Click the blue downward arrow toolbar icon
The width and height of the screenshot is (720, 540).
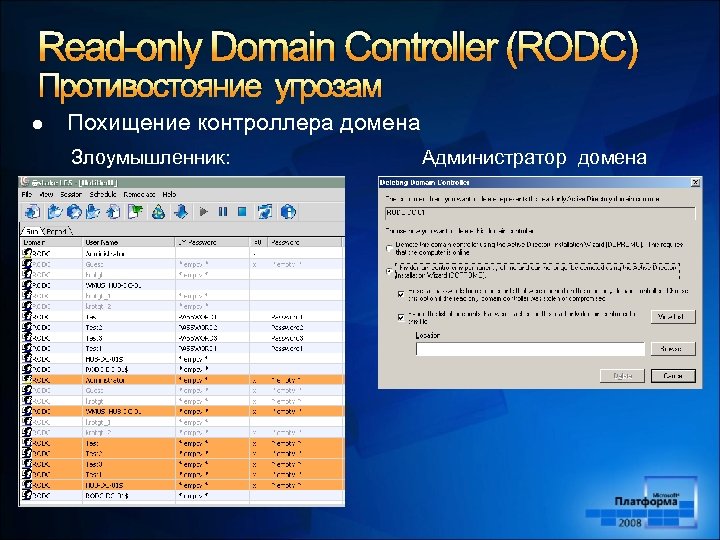[181, 212]
